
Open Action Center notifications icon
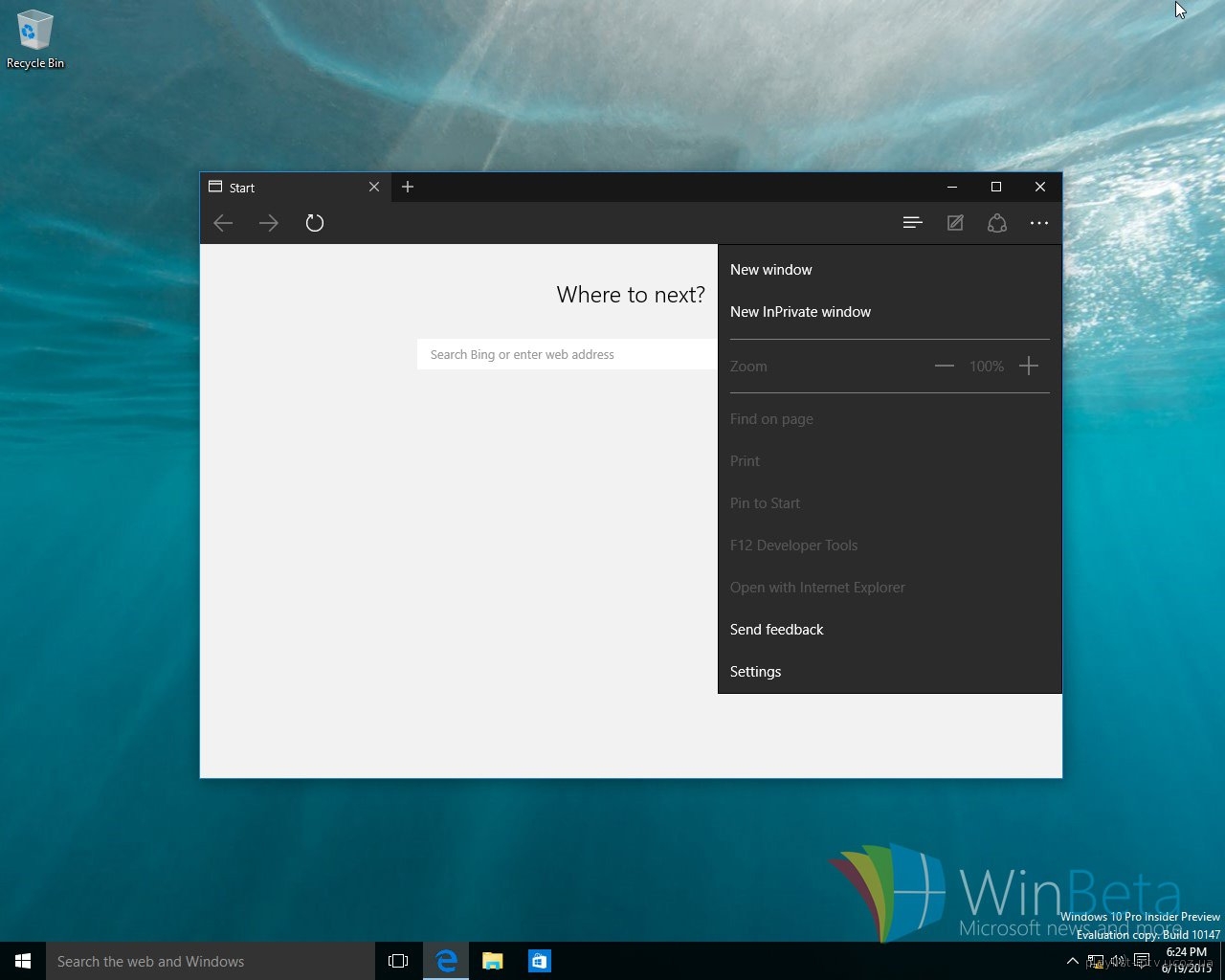(x=1142, y=961)
